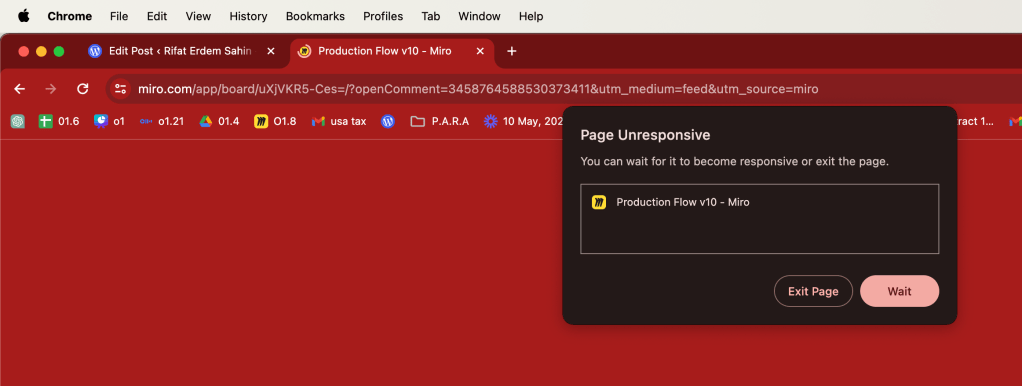
Task: Close the Production Flow v10 - Miro tab
Action: click(480, 51)
